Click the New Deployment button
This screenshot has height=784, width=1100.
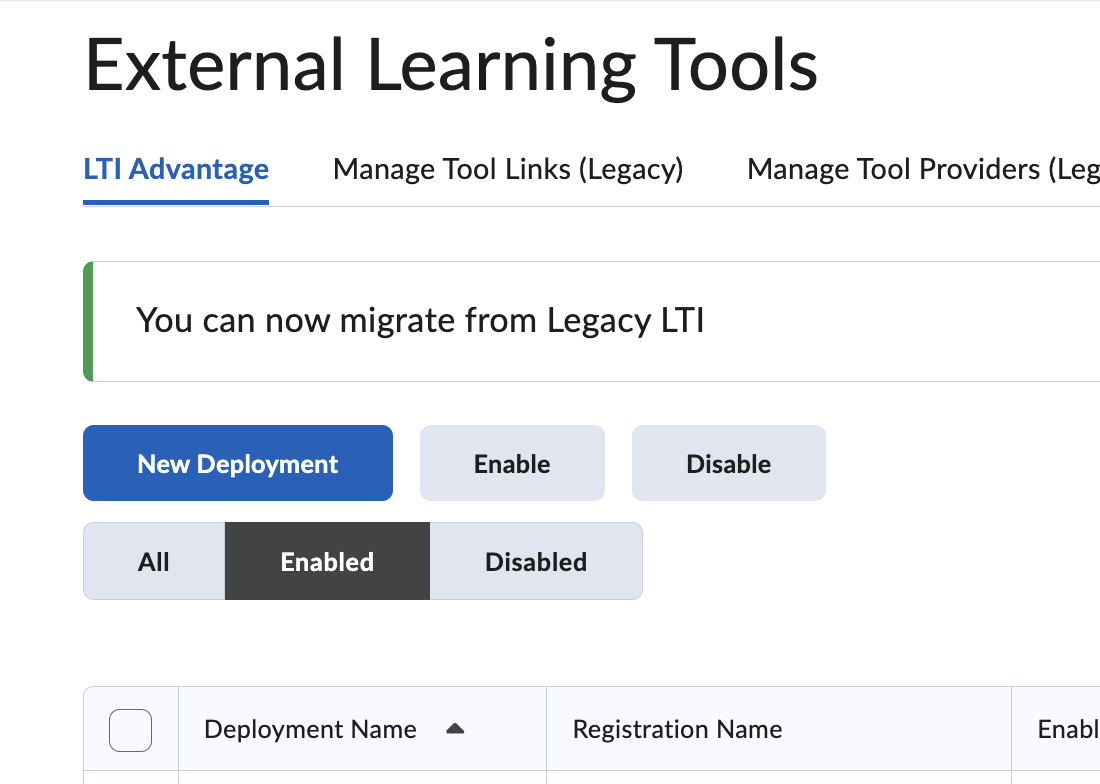(x=237, y=463)
